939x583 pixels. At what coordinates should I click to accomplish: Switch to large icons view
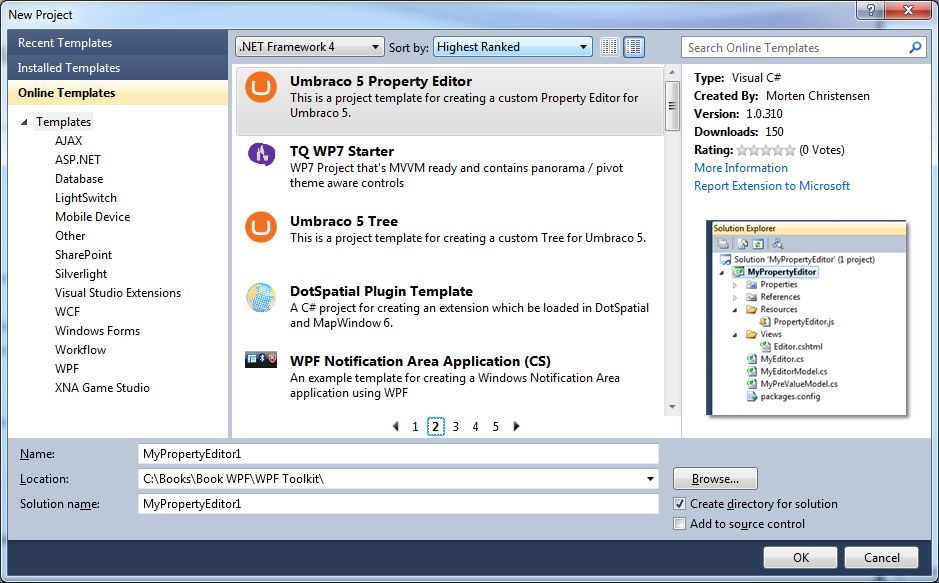click(634, 45)
